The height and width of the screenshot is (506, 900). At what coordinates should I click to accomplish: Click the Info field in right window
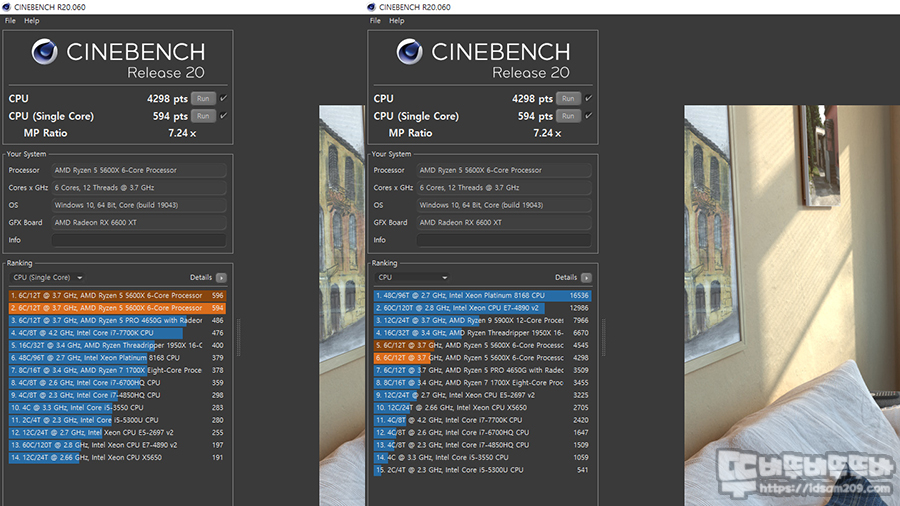pos(504,240)
